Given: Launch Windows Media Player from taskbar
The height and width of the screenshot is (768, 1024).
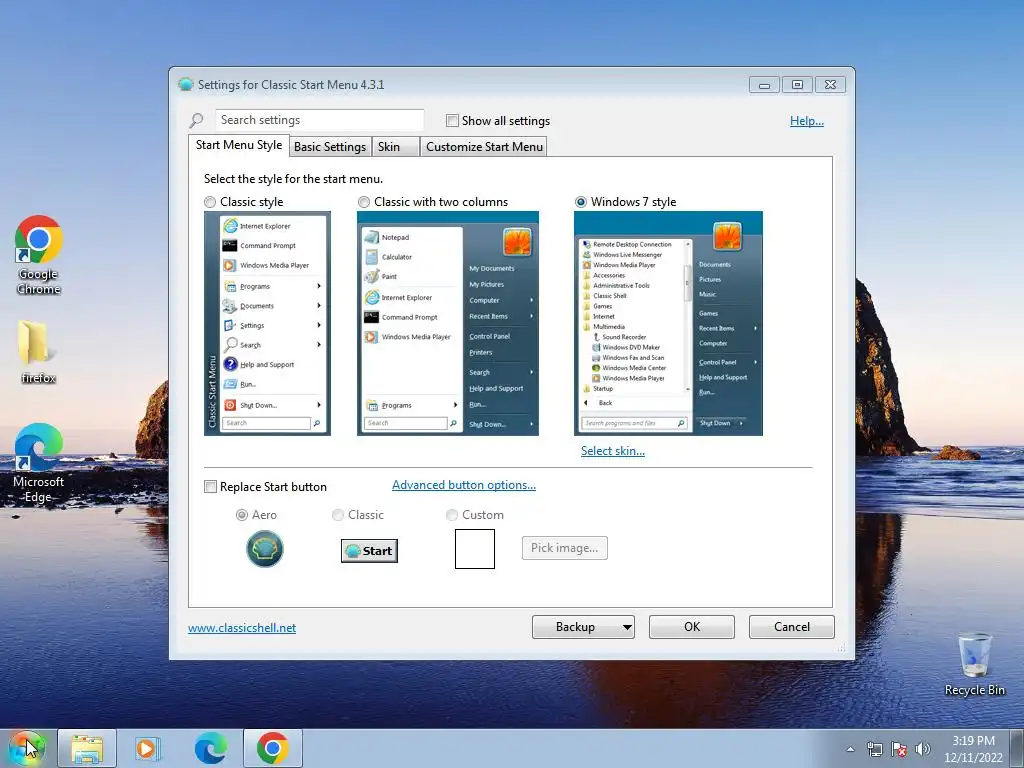Looking at the screenshot, I should pos(148,748).
